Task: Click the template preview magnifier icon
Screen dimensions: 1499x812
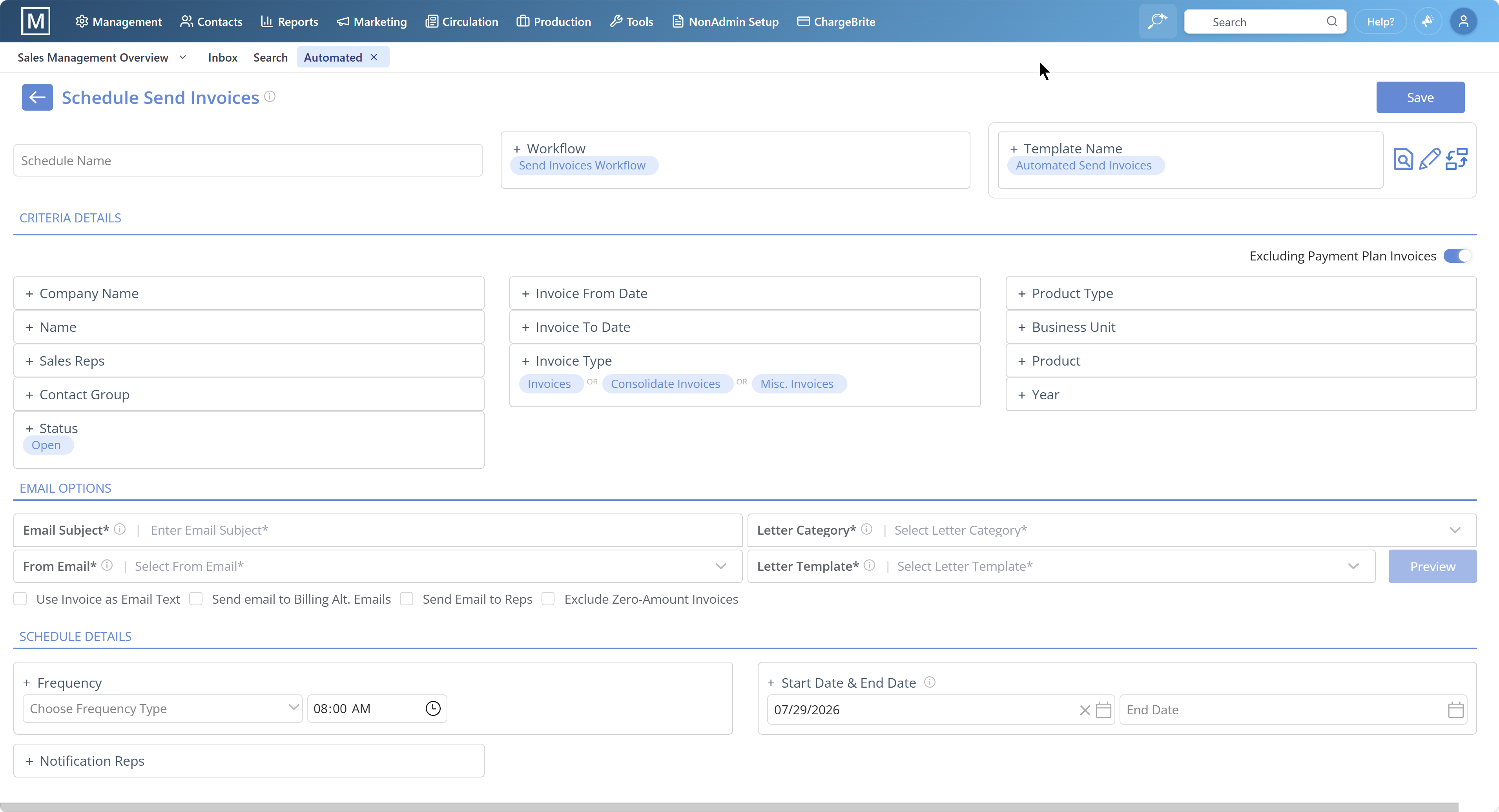Action: (1403, 159)
